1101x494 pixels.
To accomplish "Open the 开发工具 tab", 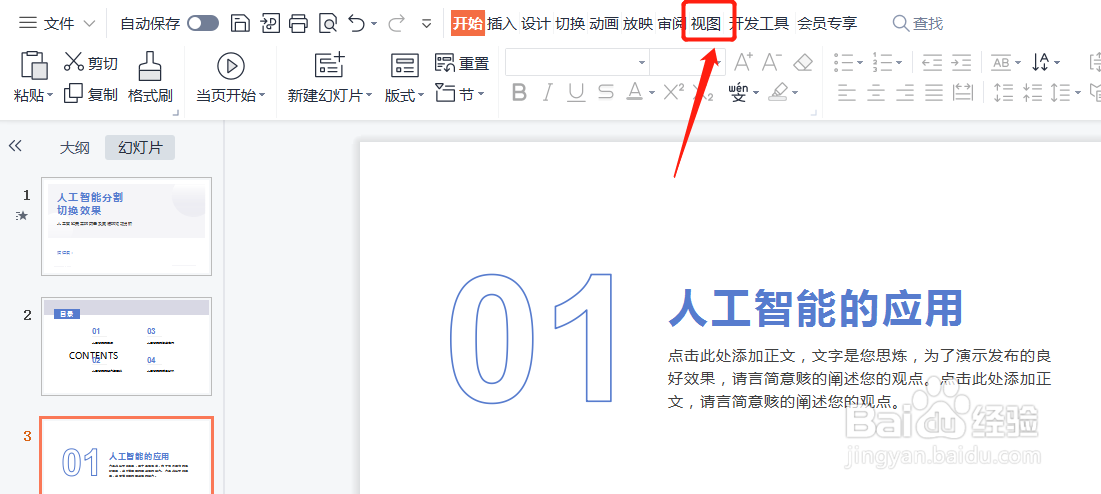I will 758,24.
